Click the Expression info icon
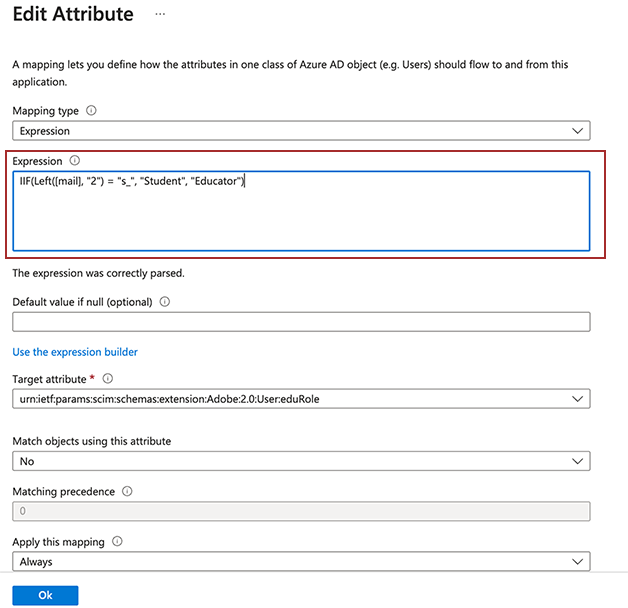The height and width of the screenshot is (608, 628). pos(75,160)
